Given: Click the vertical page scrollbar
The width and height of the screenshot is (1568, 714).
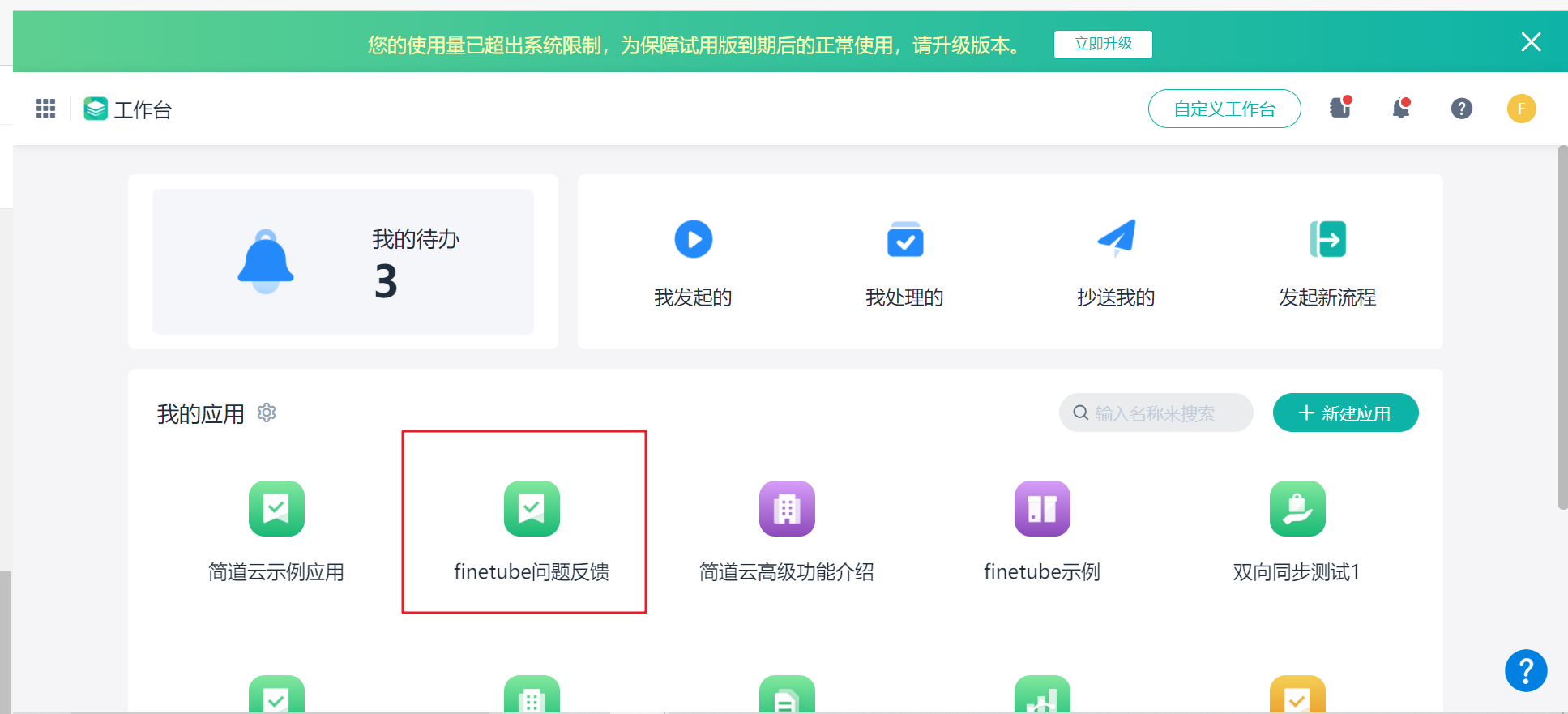Looking at the screenshot, I should 1563,327.
